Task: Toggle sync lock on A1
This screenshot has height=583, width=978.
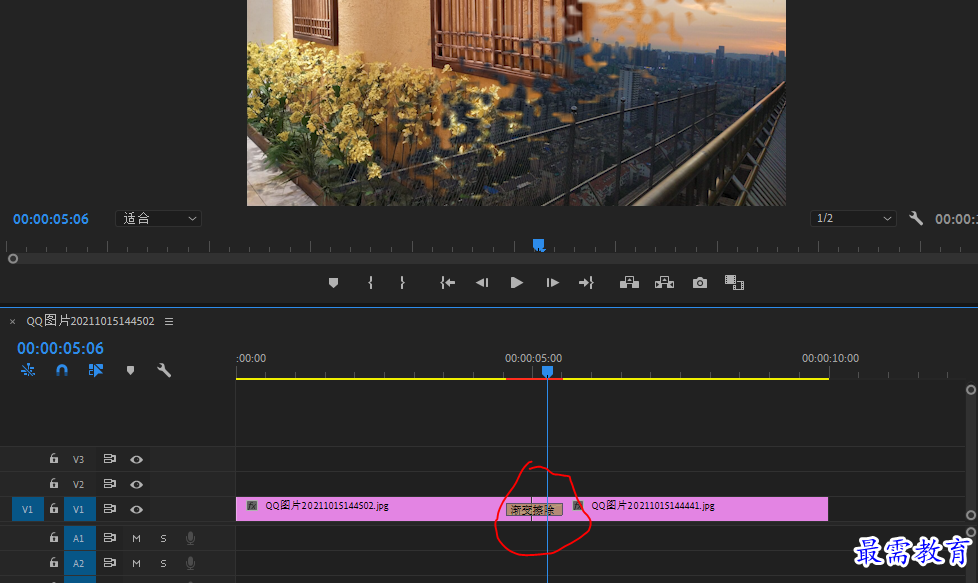Action: click(110, 537)
